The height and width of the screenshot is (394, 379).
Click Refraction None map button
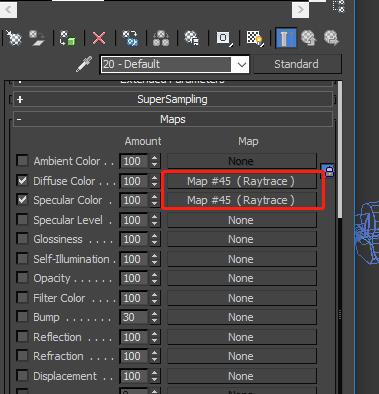point(241,356)
